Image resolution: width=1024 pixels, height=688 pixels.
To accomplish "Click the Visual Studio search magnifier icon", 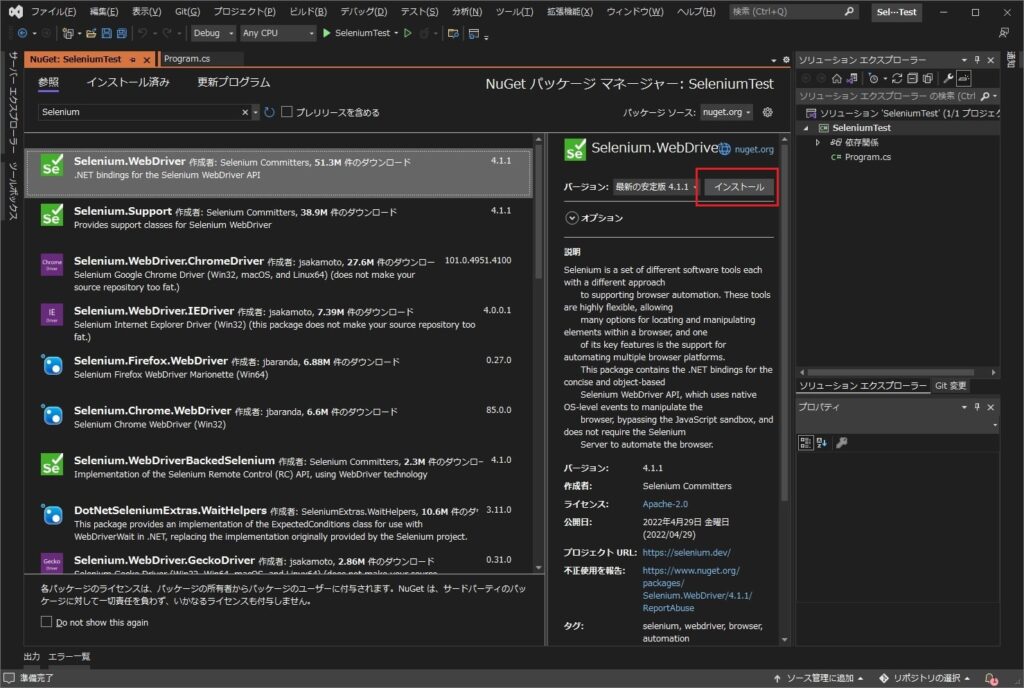I will coord(848,11).
